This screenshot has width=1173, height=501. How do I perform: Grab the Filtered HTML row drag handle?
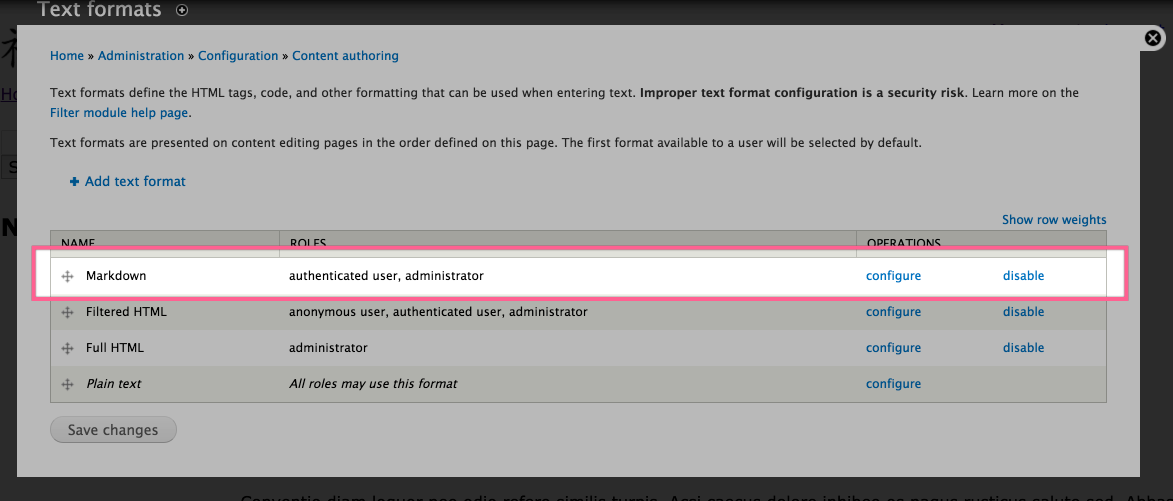[67, 312]
